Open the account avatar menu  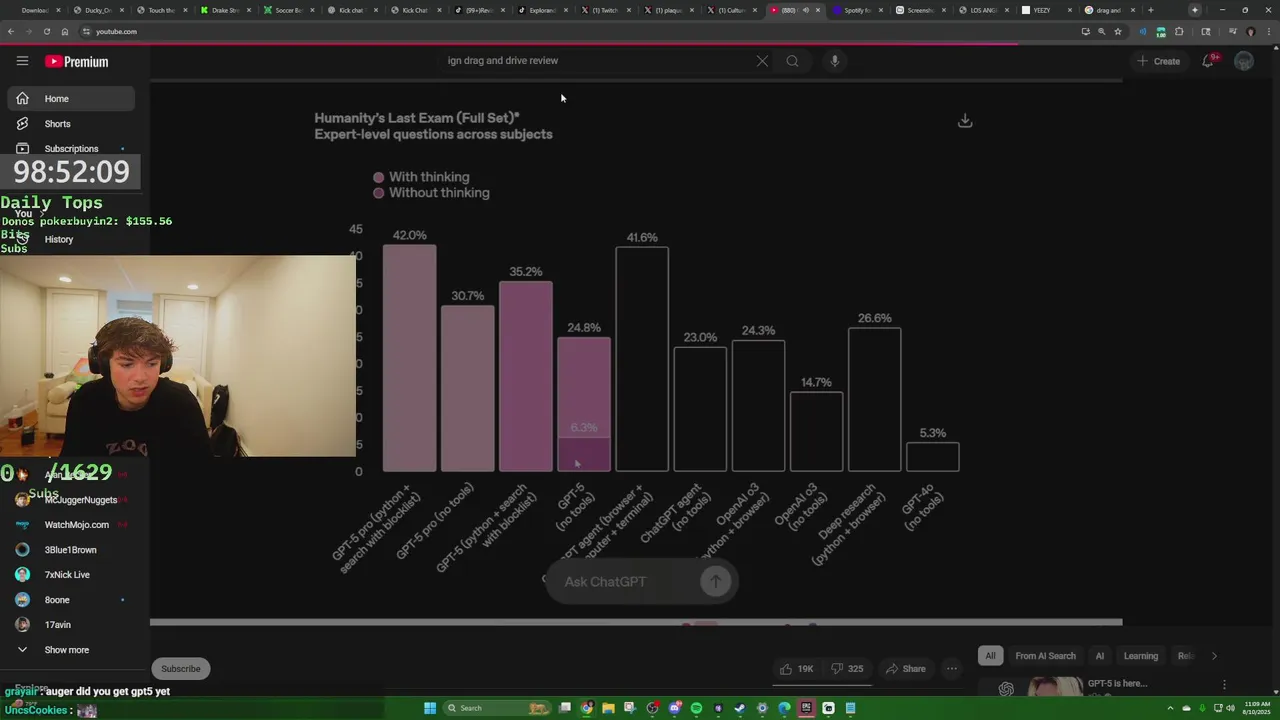1244,61
